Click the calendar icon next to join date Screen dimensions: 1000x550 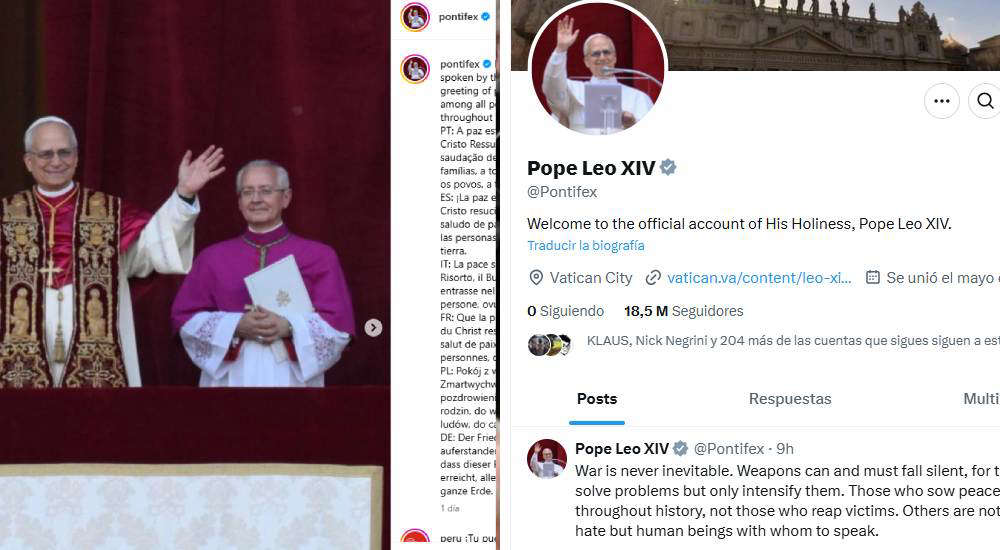click(x=872, y=277)
